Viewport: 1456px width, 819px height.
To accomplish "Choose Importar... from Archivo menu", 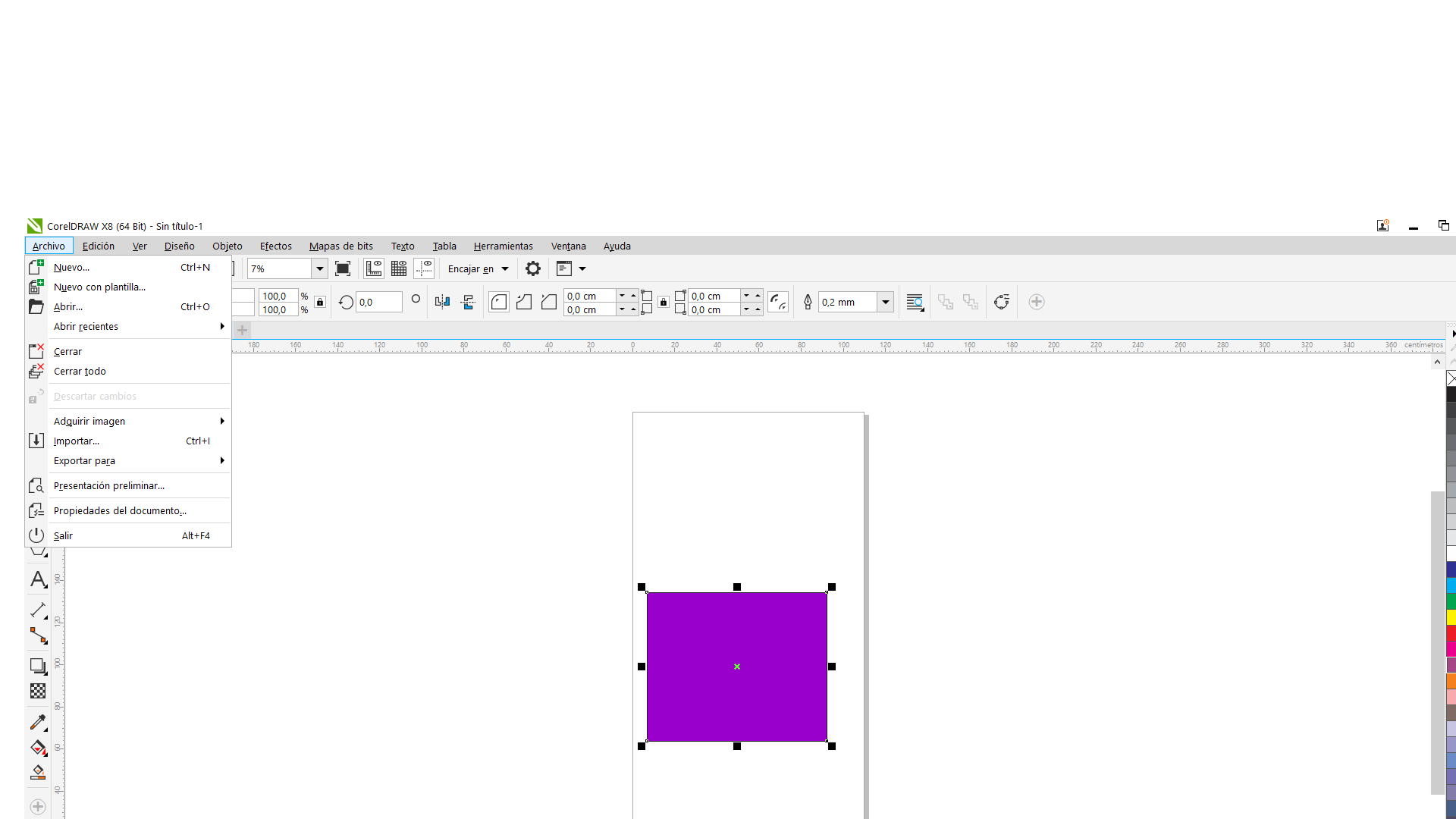I will tap(77, 441).
